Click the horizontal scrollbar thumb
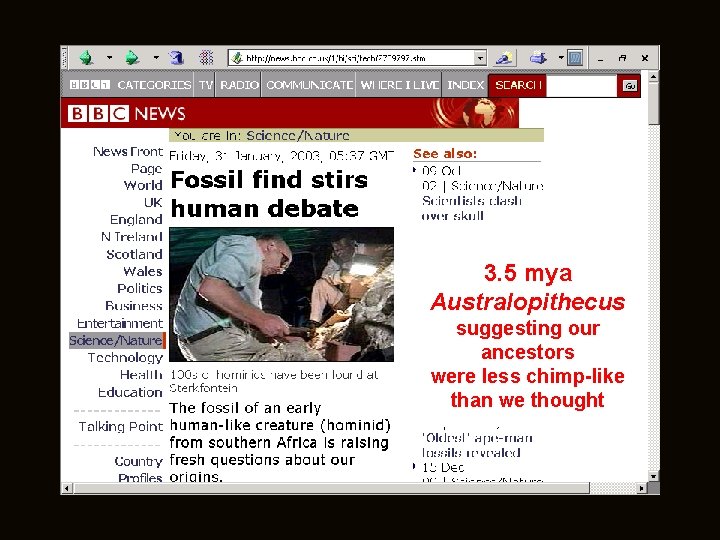720x540 pixels. 332,489
